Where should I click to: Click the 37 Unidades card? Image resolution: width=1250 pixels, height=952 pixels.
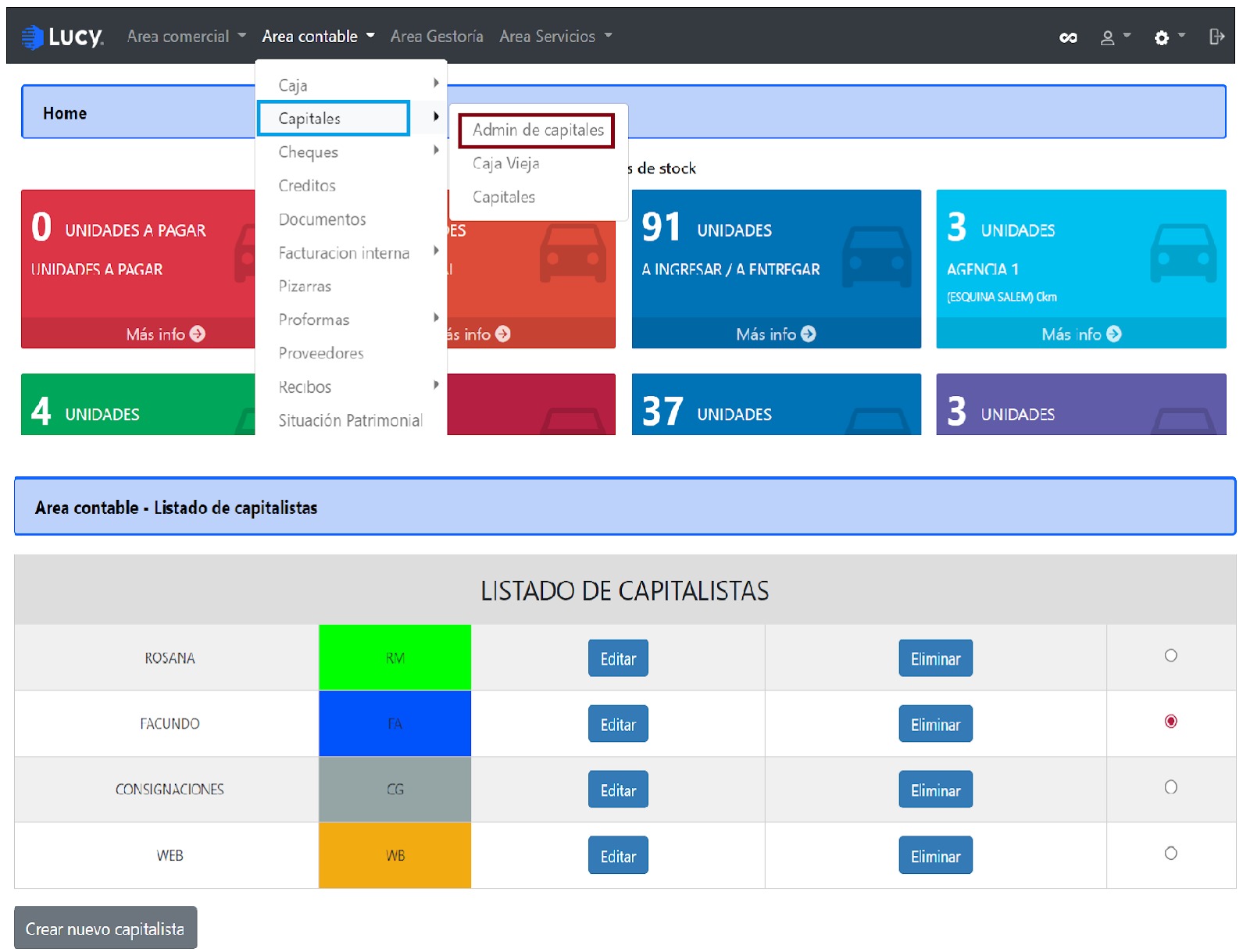pos(776,404)
